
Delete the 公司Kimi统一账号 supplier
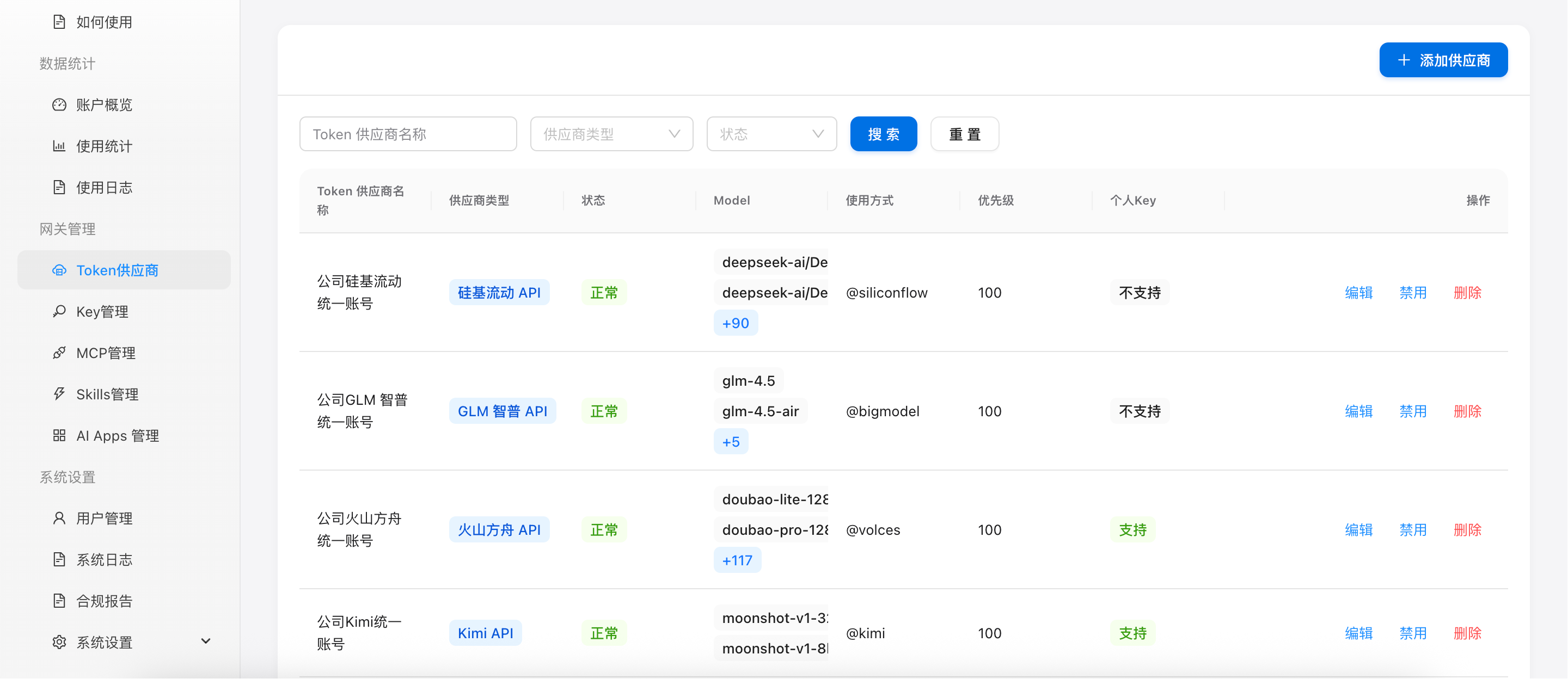click(1468, 634)
